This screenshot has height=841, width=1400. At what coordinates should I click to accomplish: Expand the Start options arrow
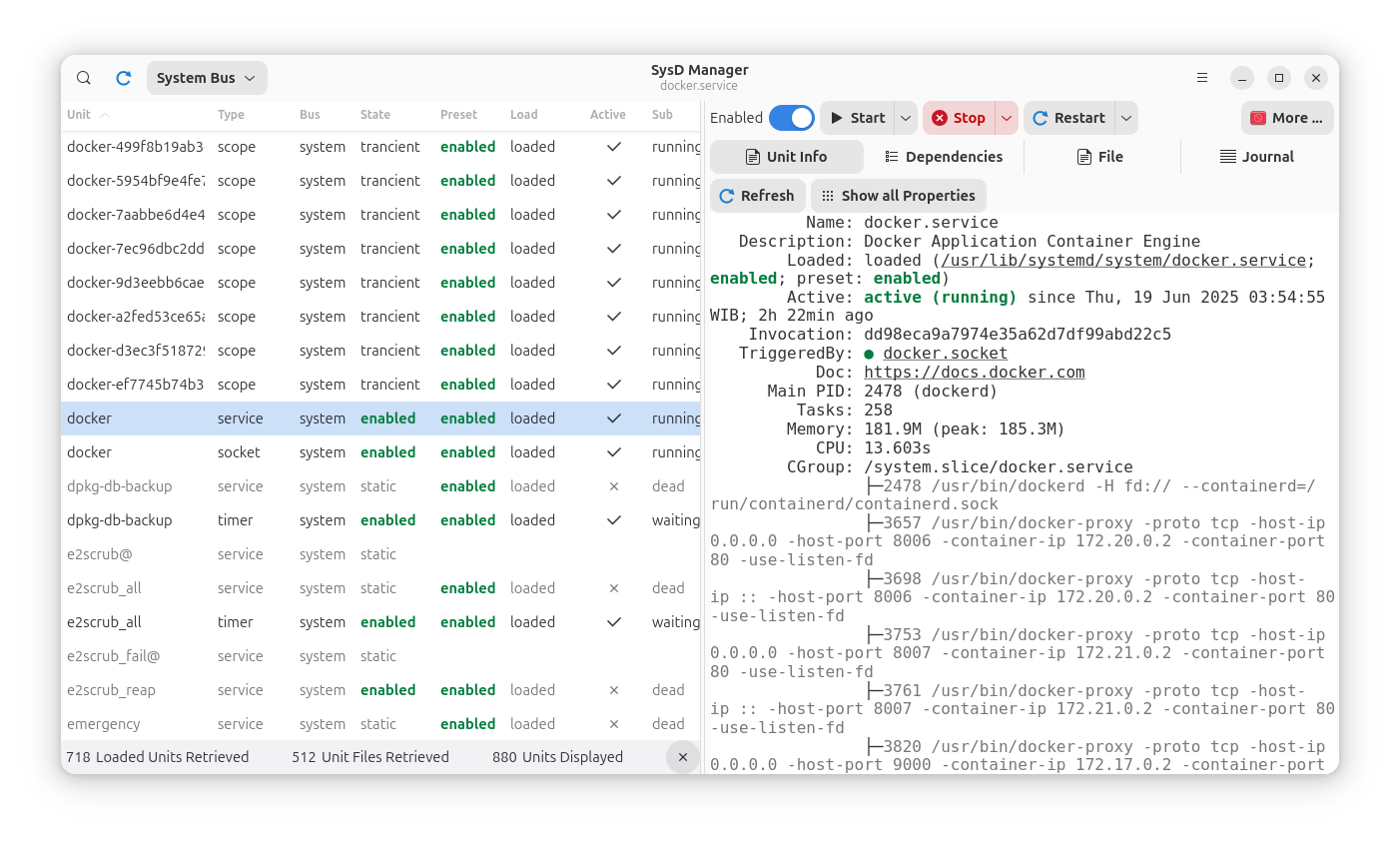(906, 118)
